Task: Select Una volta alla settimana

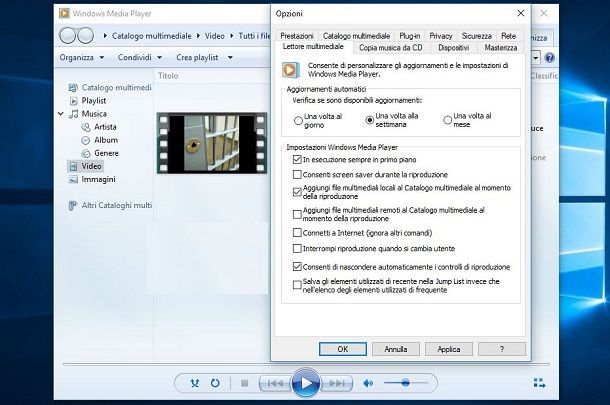Action: (x=370, y=120)
